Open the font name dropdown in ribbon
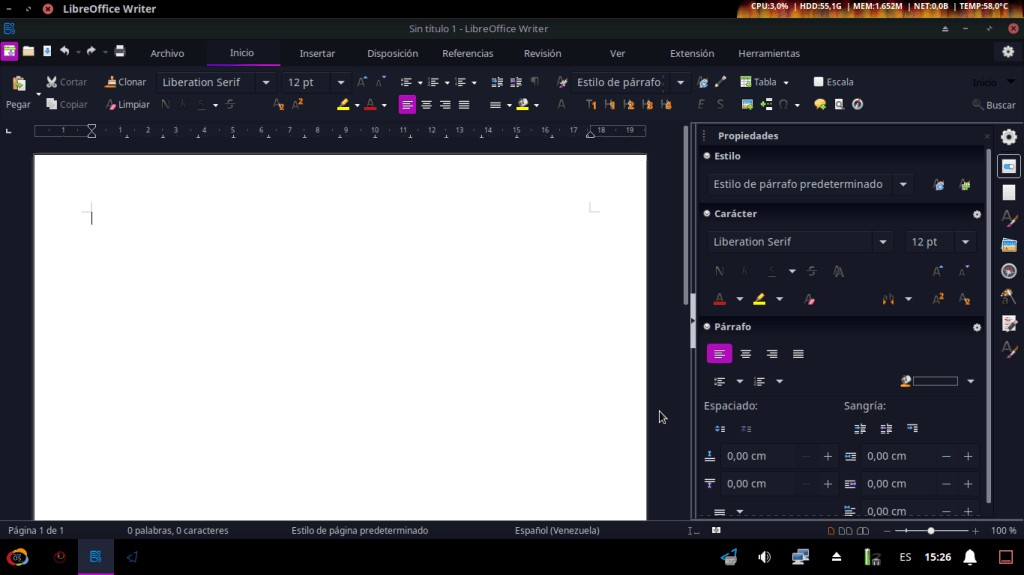Image resolution: width=1024 pixels, height=575 pixels. 266,82
